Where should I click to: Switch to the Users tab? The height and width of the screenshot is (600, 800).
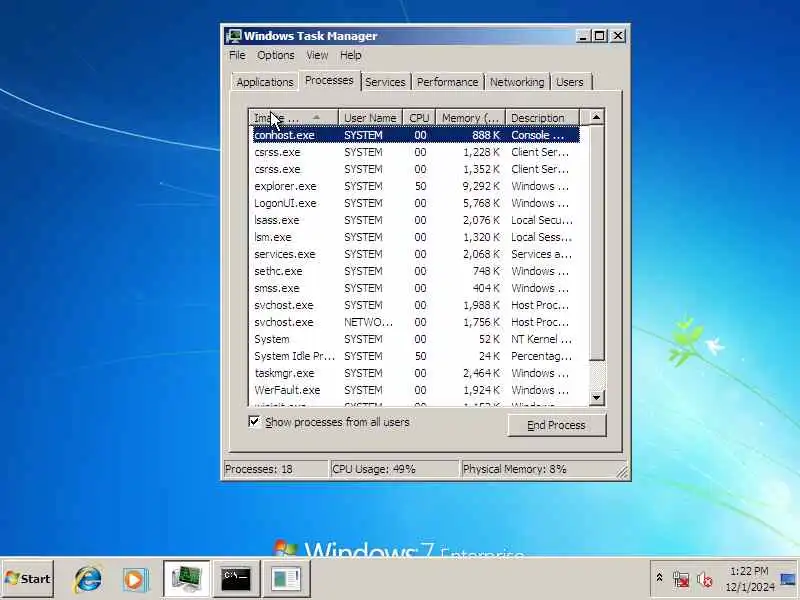[x=570, y=82]
